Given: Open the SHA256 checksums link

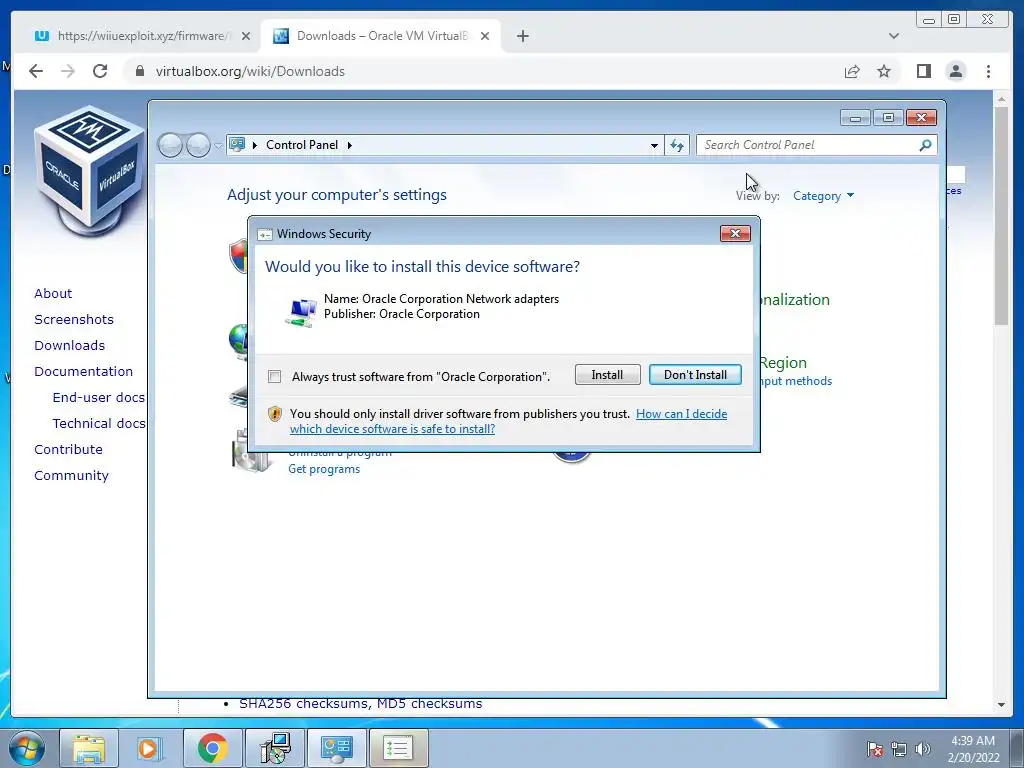Looking at the screenshot, I should tap(305, 704).
